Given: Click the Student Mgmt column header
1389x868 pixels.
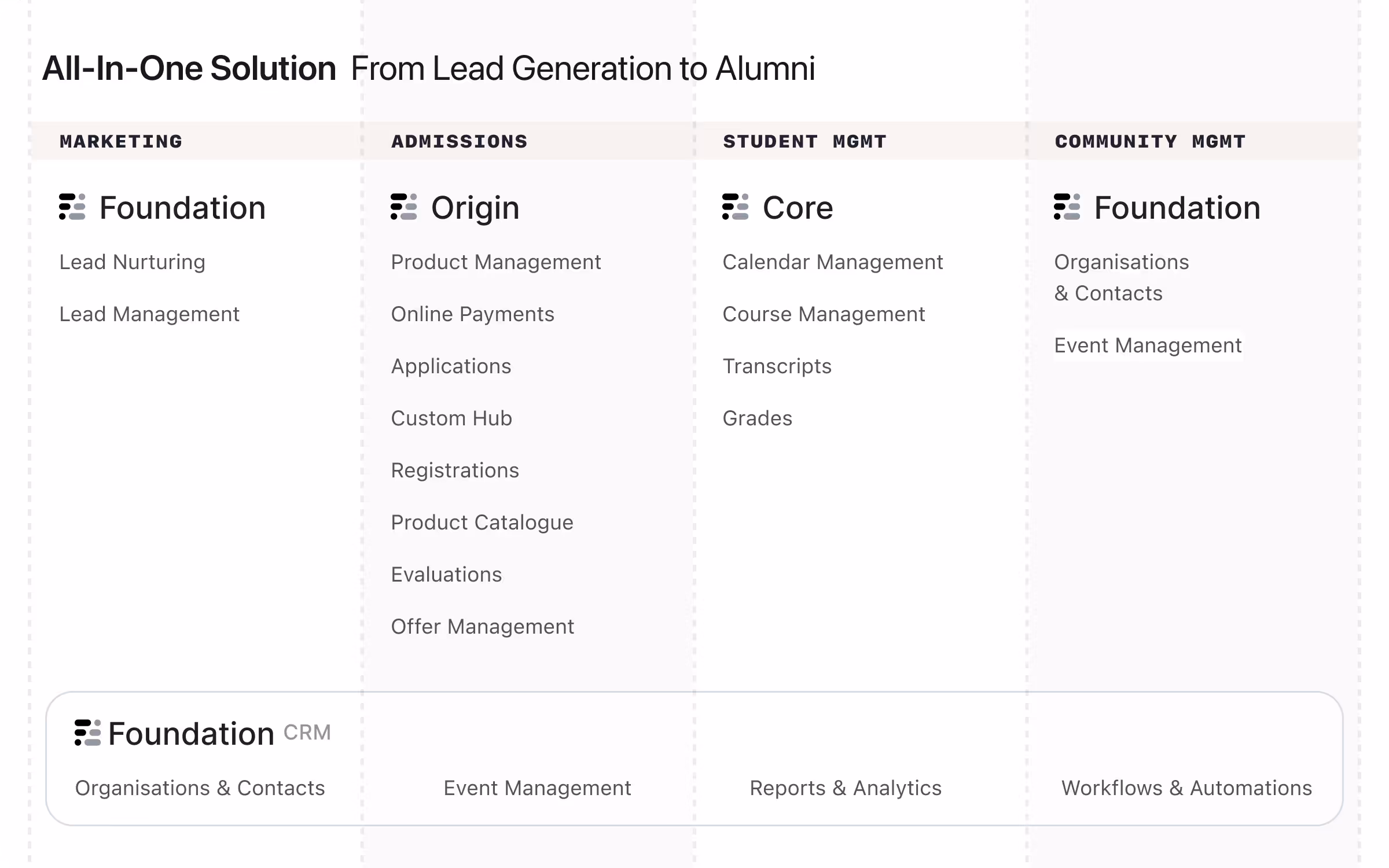Looking at the screenshot, I should 804,142.
